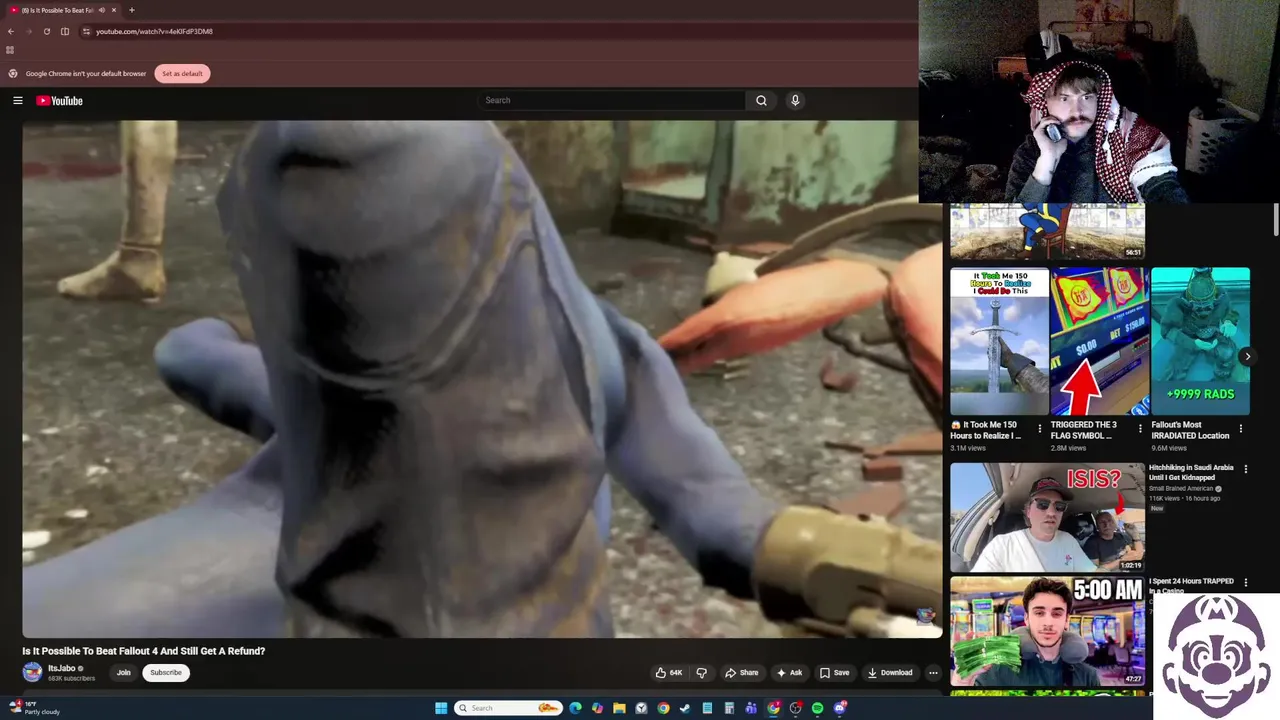The image size is (1280, 720).
Task: Open the Share dialog button
Action: point(742,672)
